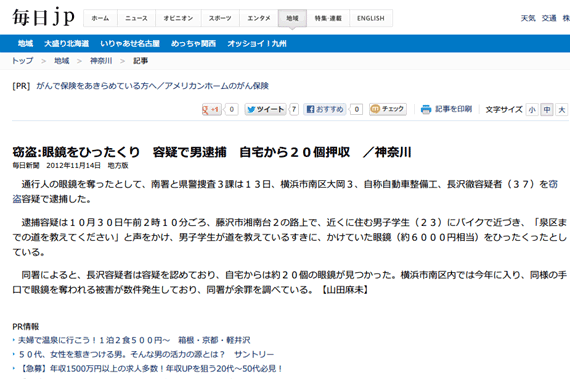Open the 【急募】年収1500万円以上 PR link

click(x=150, y=369)
